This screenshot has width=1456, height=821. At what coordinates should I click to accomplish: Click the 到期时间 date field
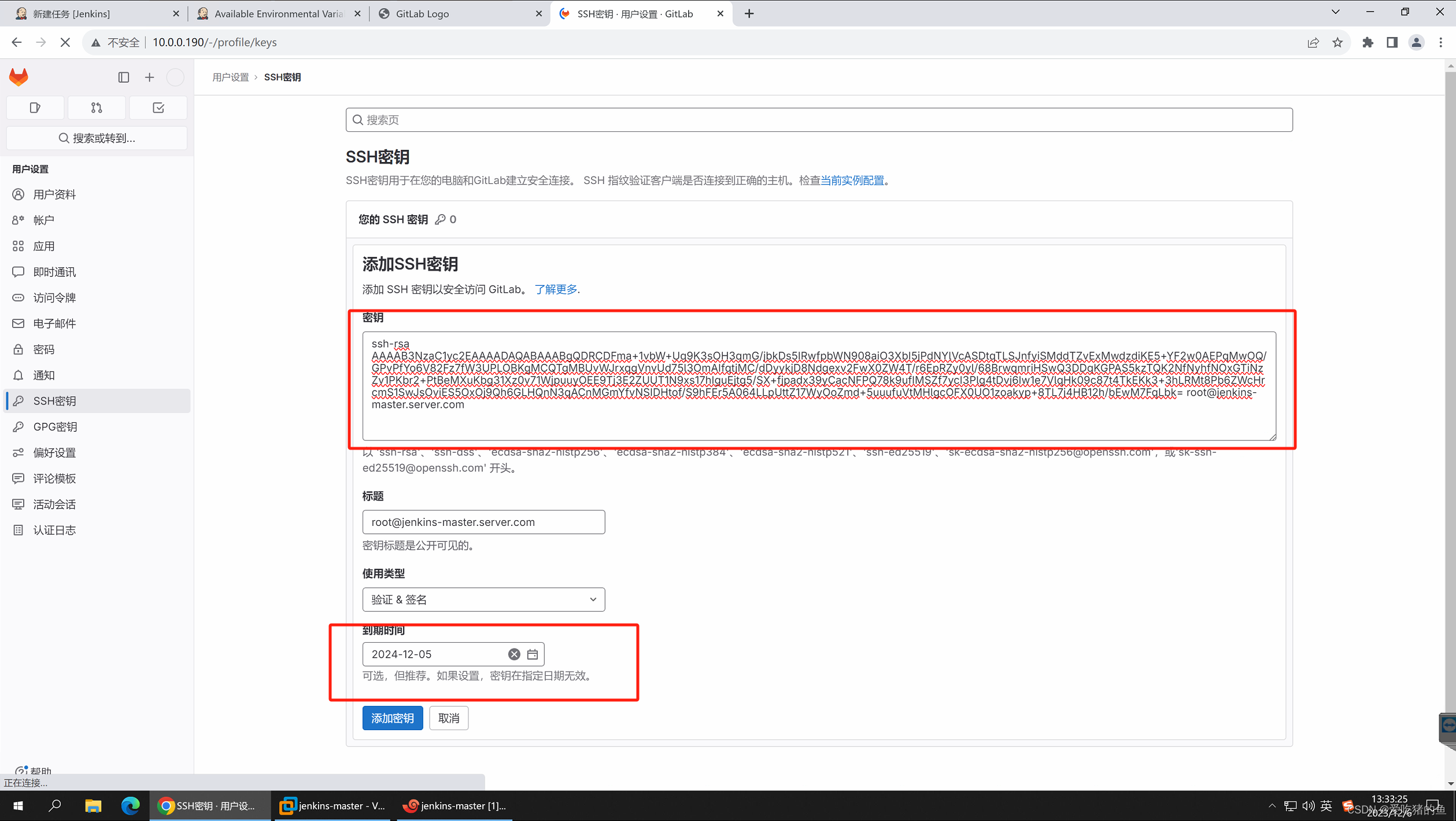[x=453, y=654]
